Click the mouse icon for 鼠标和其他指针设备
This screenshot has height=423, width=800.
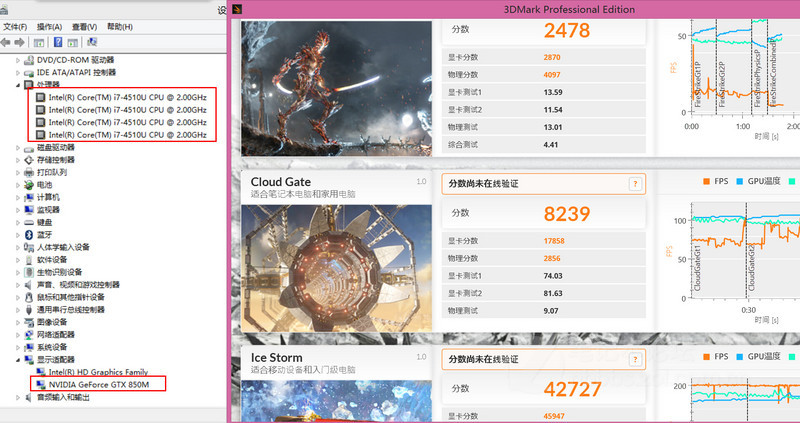29,297
